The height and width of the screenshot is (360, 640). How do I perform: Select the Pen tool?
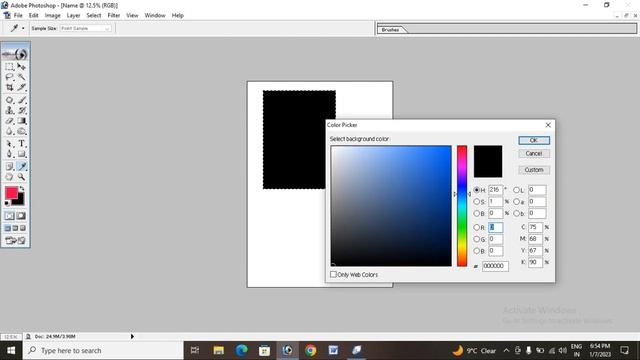click(9, 154)
